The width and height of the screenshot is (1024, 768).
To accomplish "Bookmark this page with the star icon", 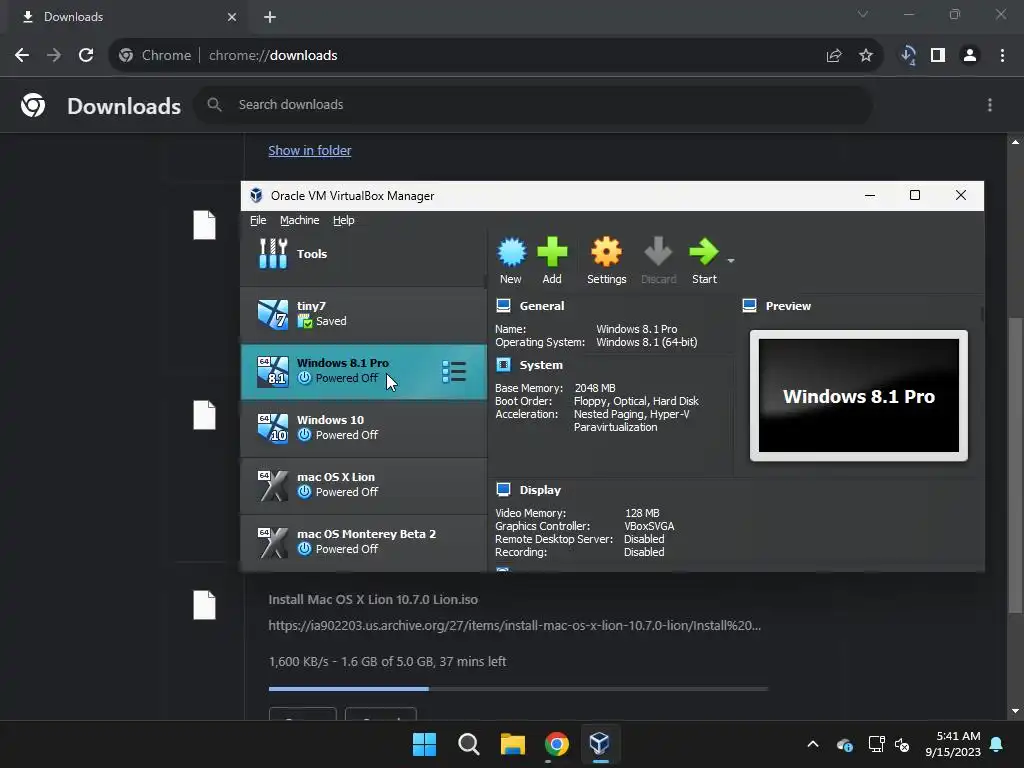I will tap(866, 56).
